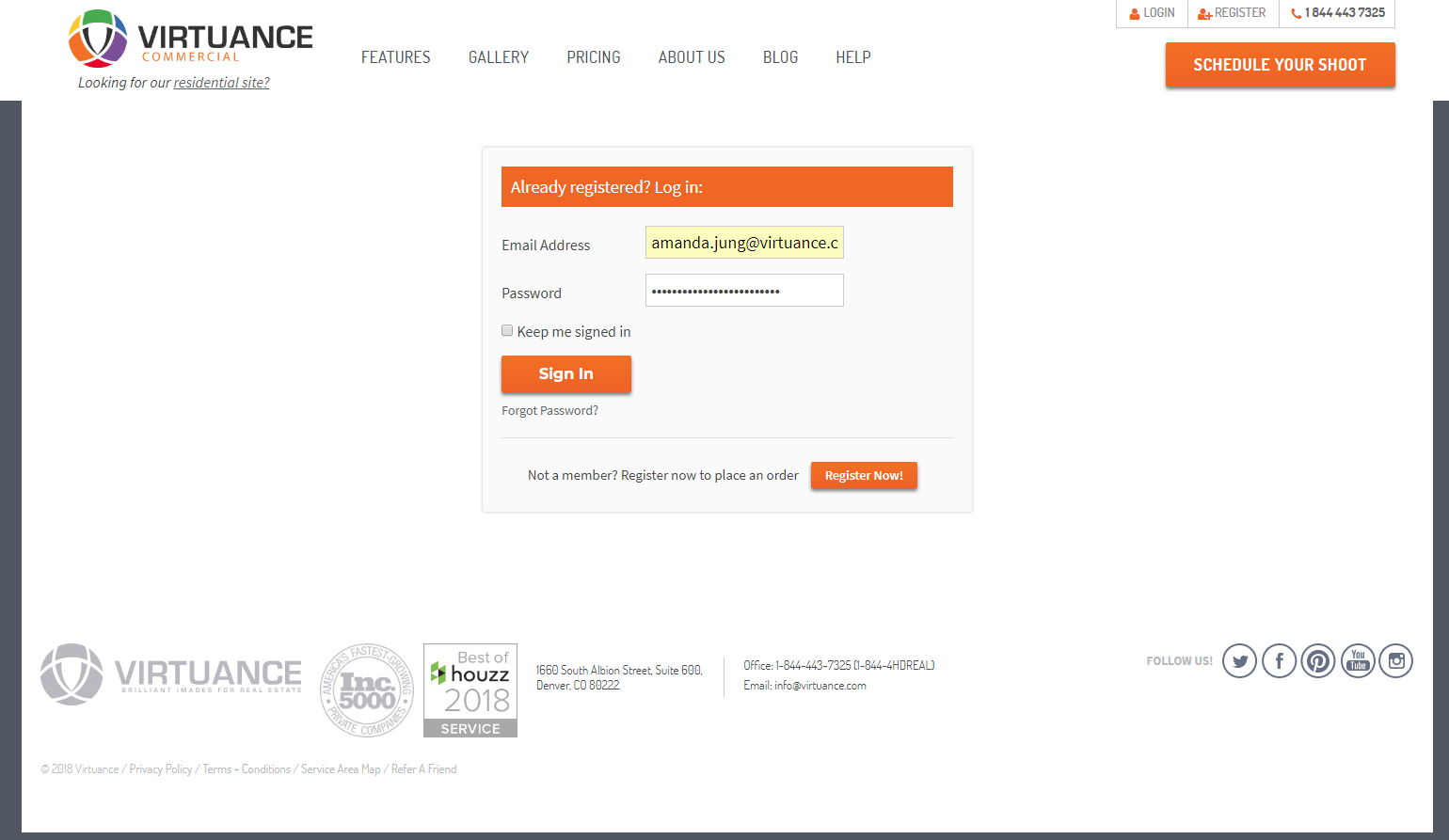The height and width of the screenshot is (840, 1449).
Task: Click the Office phone number text in footer
Action: (839, 665)
